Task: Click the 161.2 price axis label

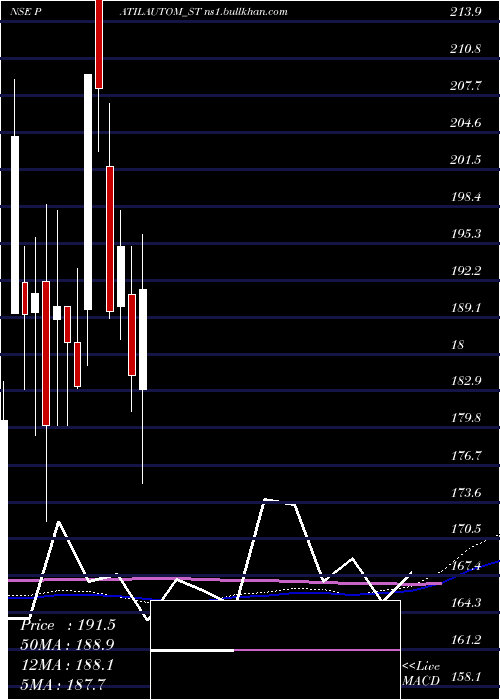Action: pyautogui.click(x=466, y=640)
